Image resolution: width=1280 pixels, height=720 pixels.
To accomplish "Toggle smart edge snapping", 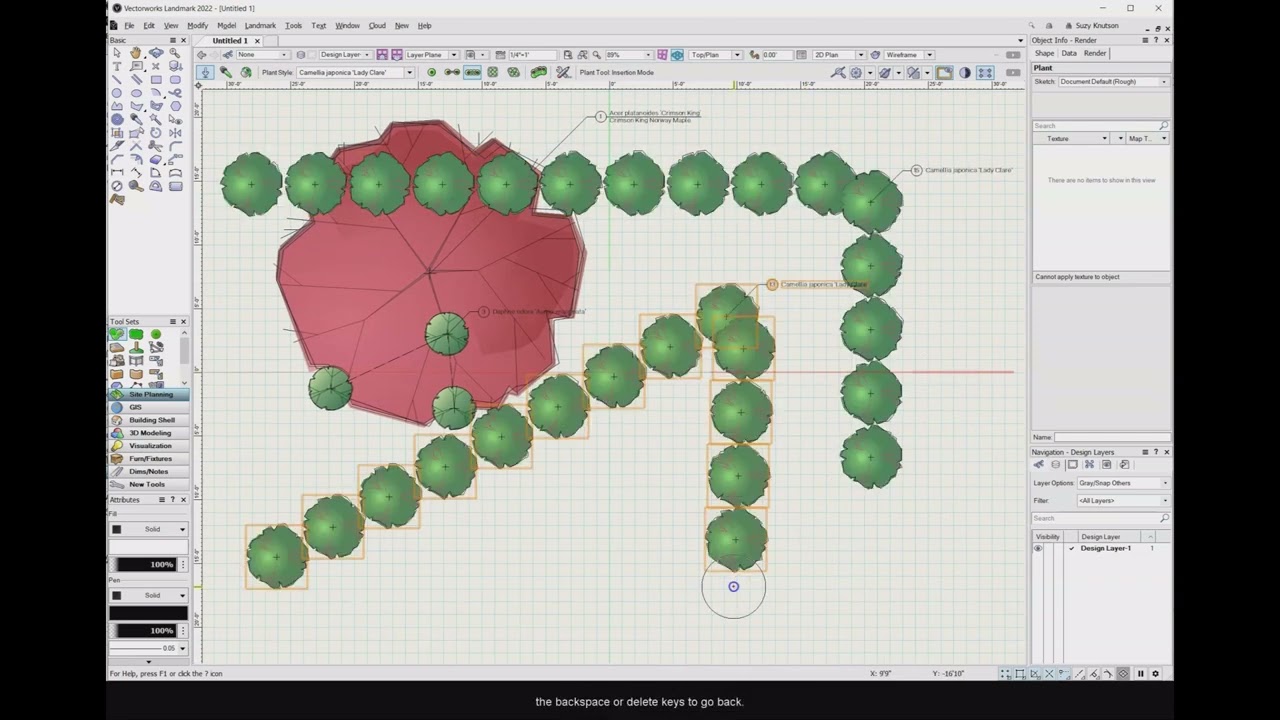I will (x=1093, y=674).
